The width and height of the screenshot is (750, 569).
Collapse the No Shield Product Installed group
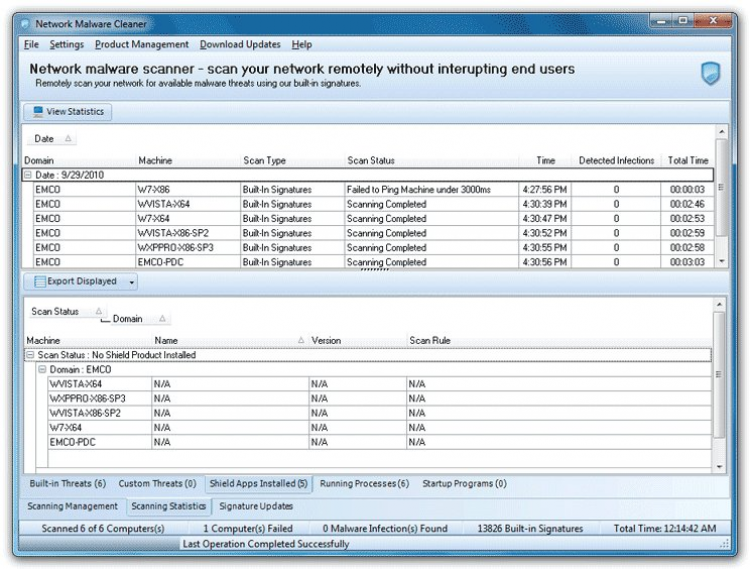click(29, 355)
